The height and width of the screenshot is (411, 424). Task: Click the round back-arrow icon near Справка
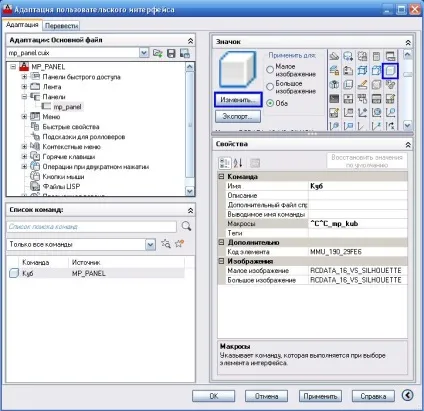point(408,395)
